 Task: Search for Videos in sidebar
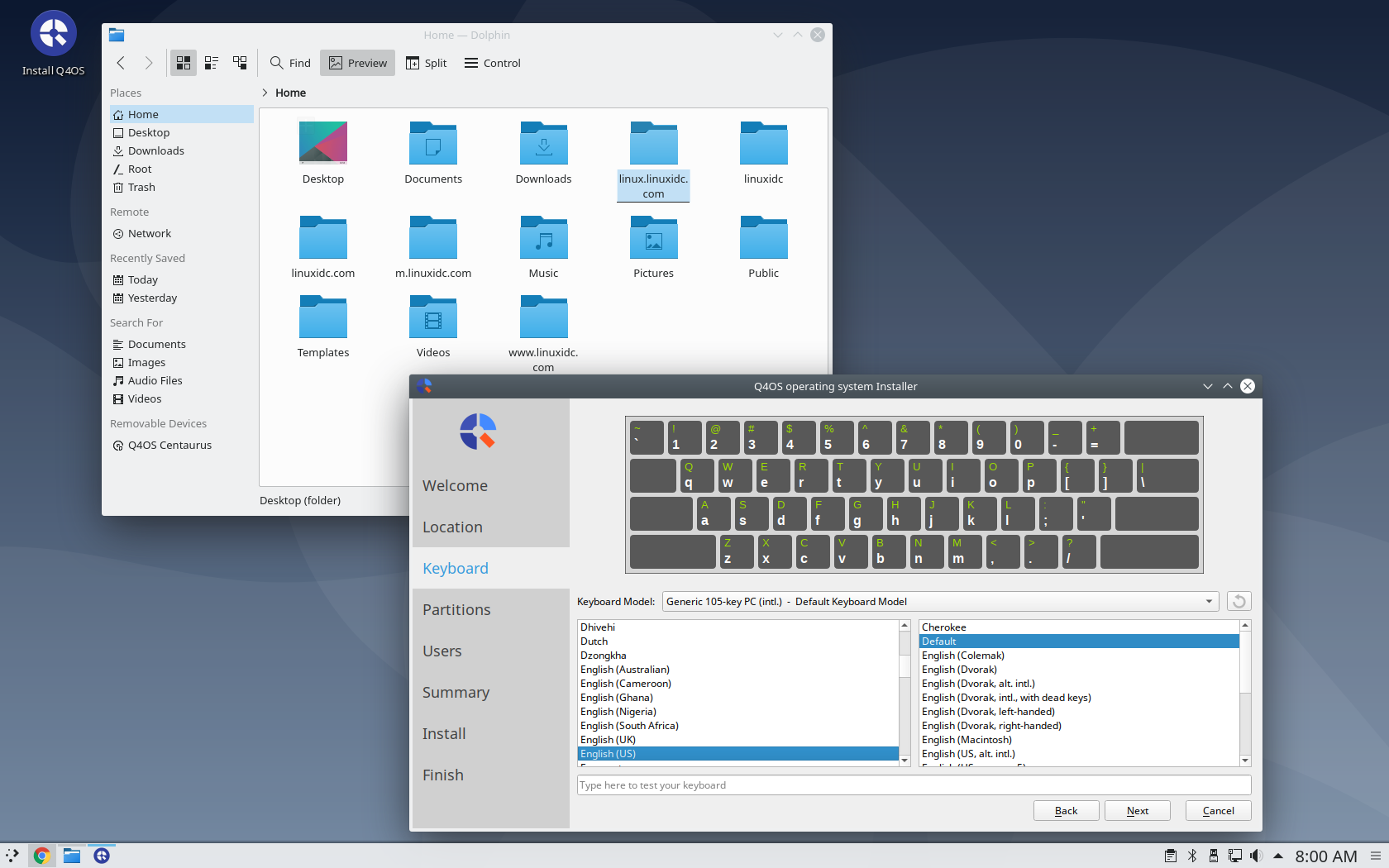pyautogui.click(x=182, y=398)
